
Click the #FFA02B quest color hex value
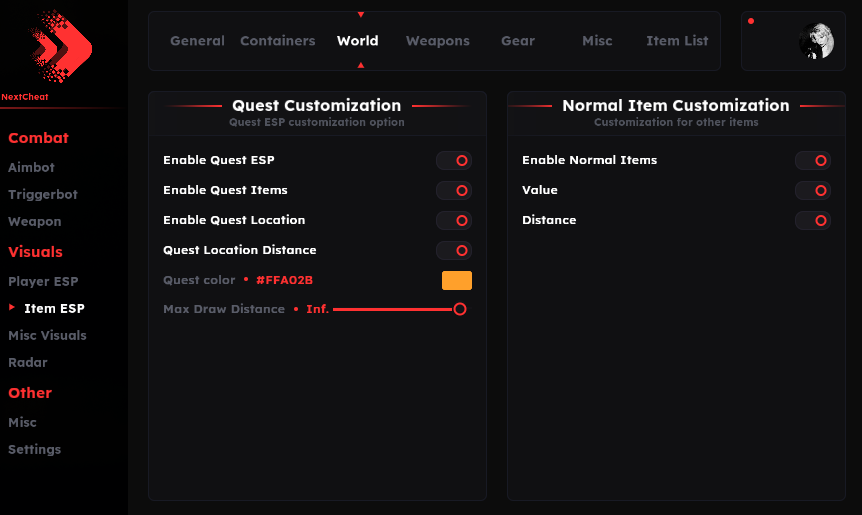click(x=291, y=280)
